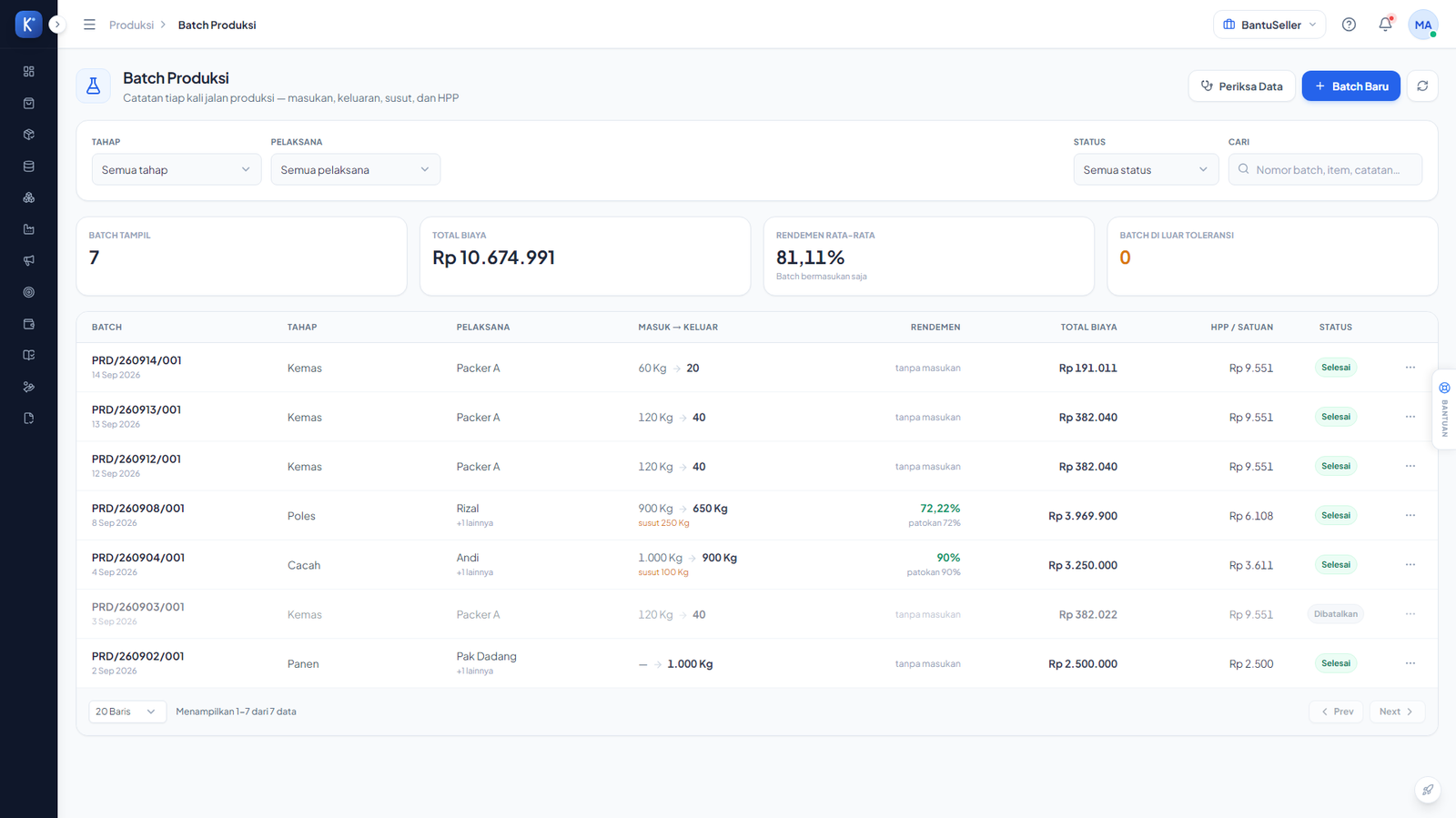Click batch number PRD/260913/001

[136, 409]
